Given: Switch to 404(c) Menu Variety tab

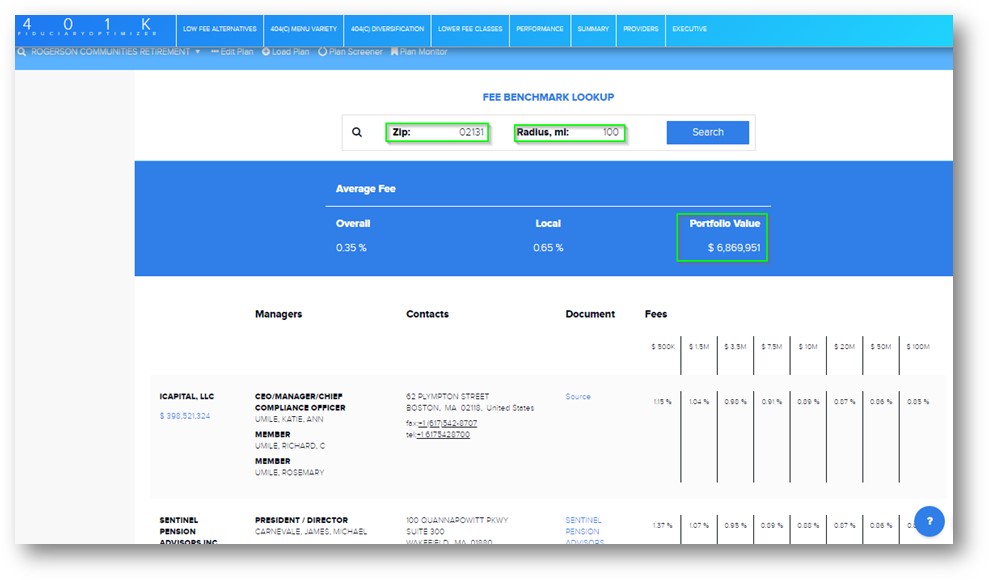Looking at the screenshot, I should click(x=303, y=29).
